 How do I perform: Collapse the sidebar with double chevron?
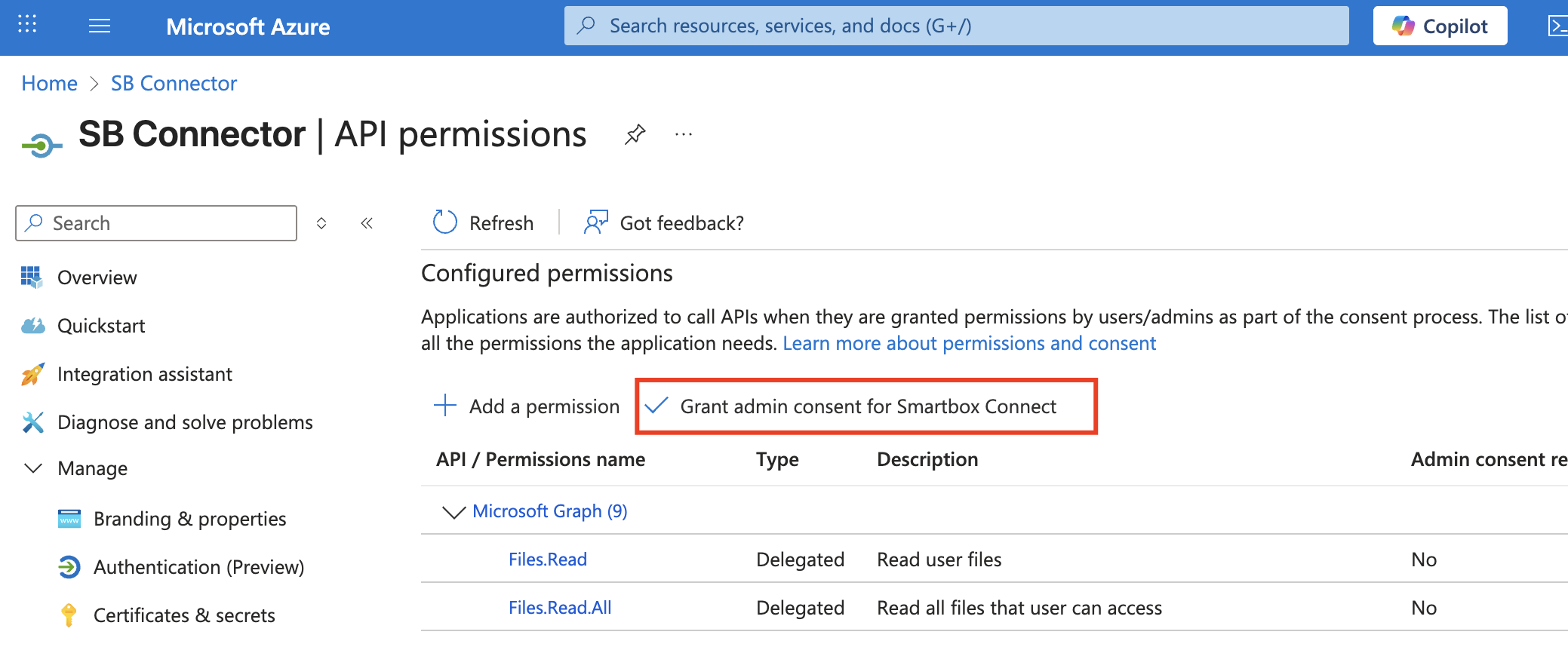point(367,223)
